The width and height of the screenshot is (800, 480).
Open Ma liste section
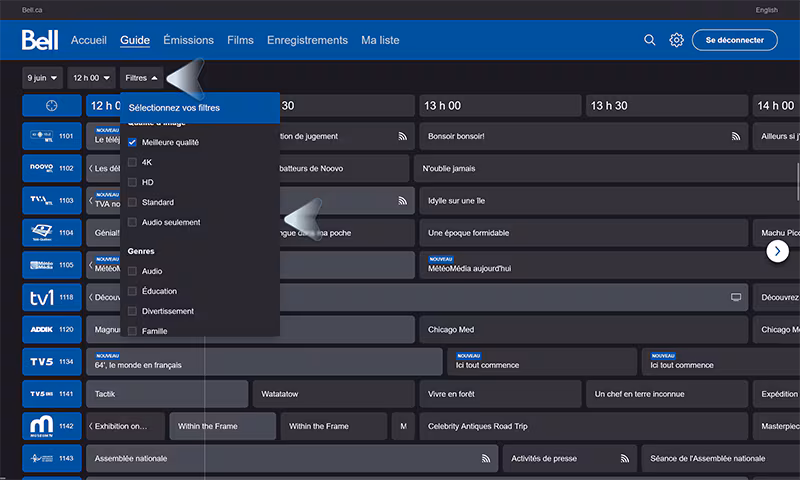click(x=380, y=40)
